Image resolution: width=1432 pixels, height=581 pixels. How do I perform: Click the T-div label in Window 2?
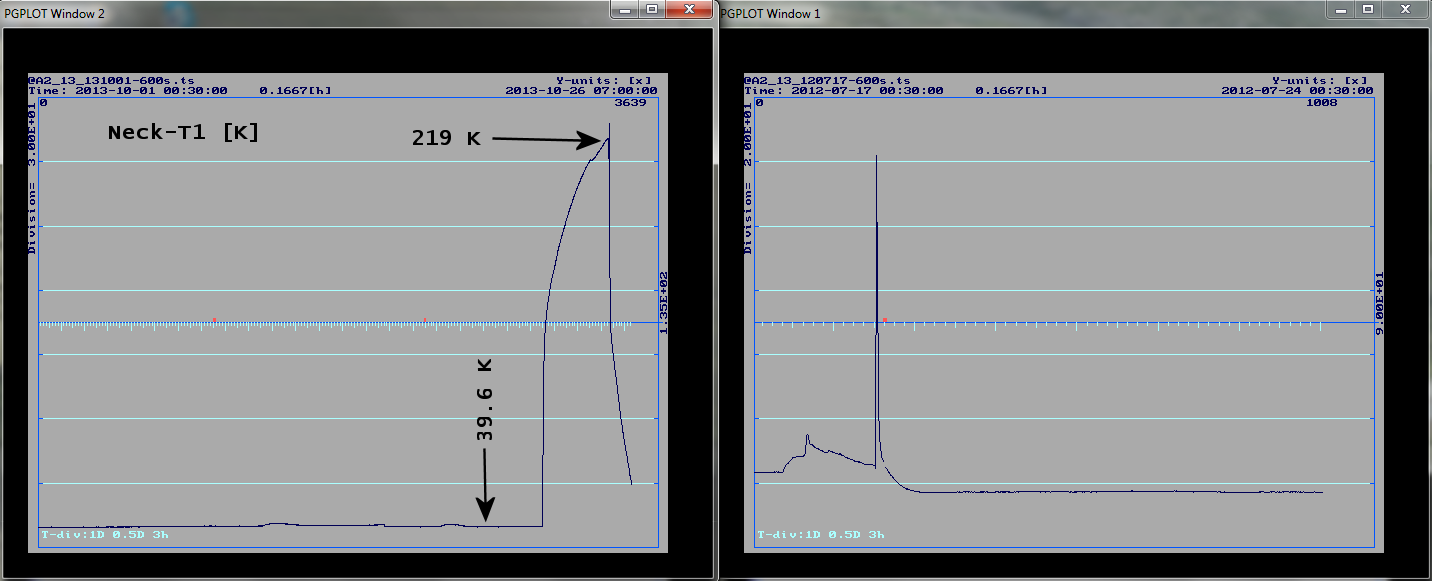coord(104,535)
